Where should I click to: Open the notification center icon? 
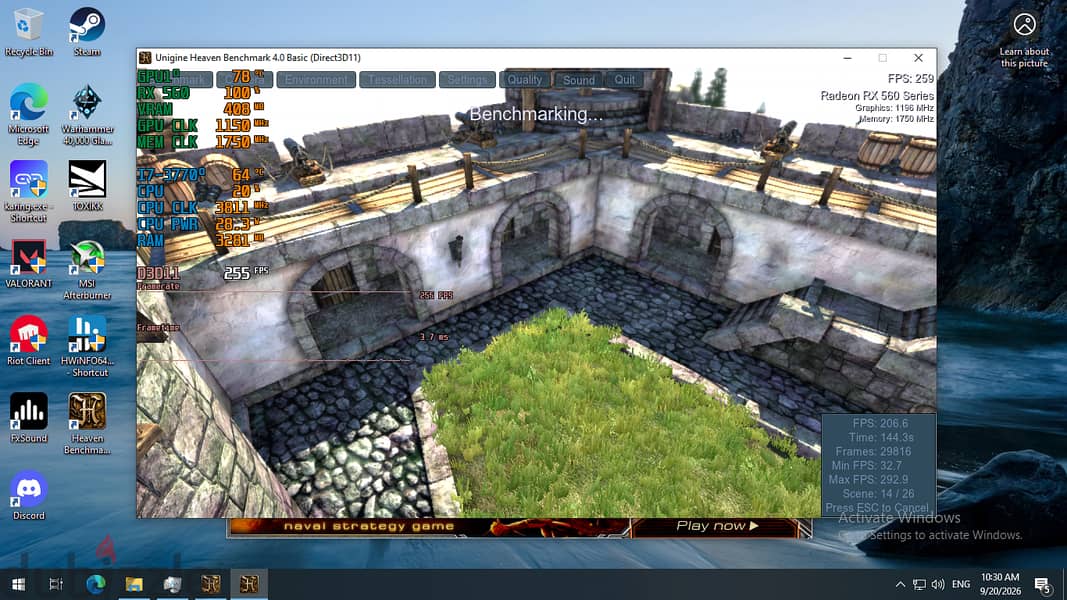click(1043, 584)
